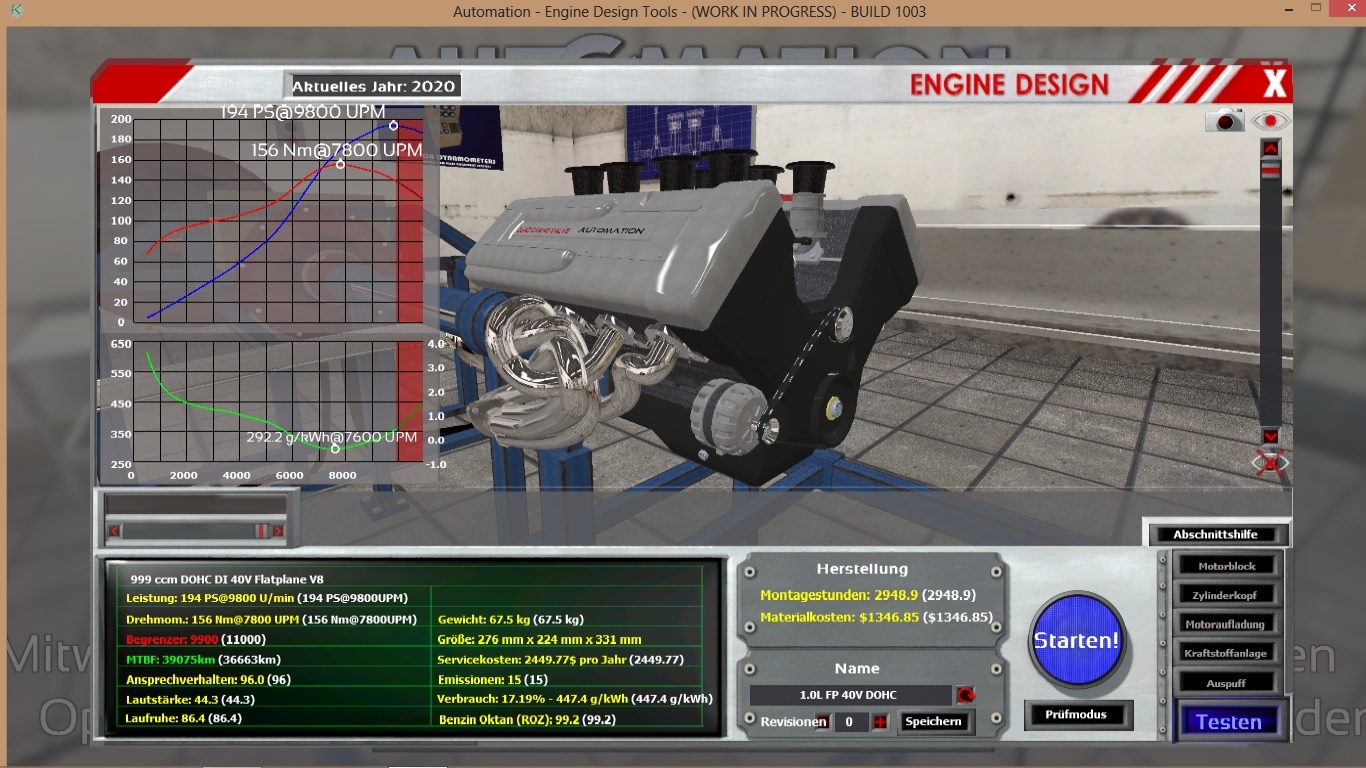The width and height of the screenshot is (1366, 768).
Task: Increase Revisionen with the red plus button
Action: 880,722
